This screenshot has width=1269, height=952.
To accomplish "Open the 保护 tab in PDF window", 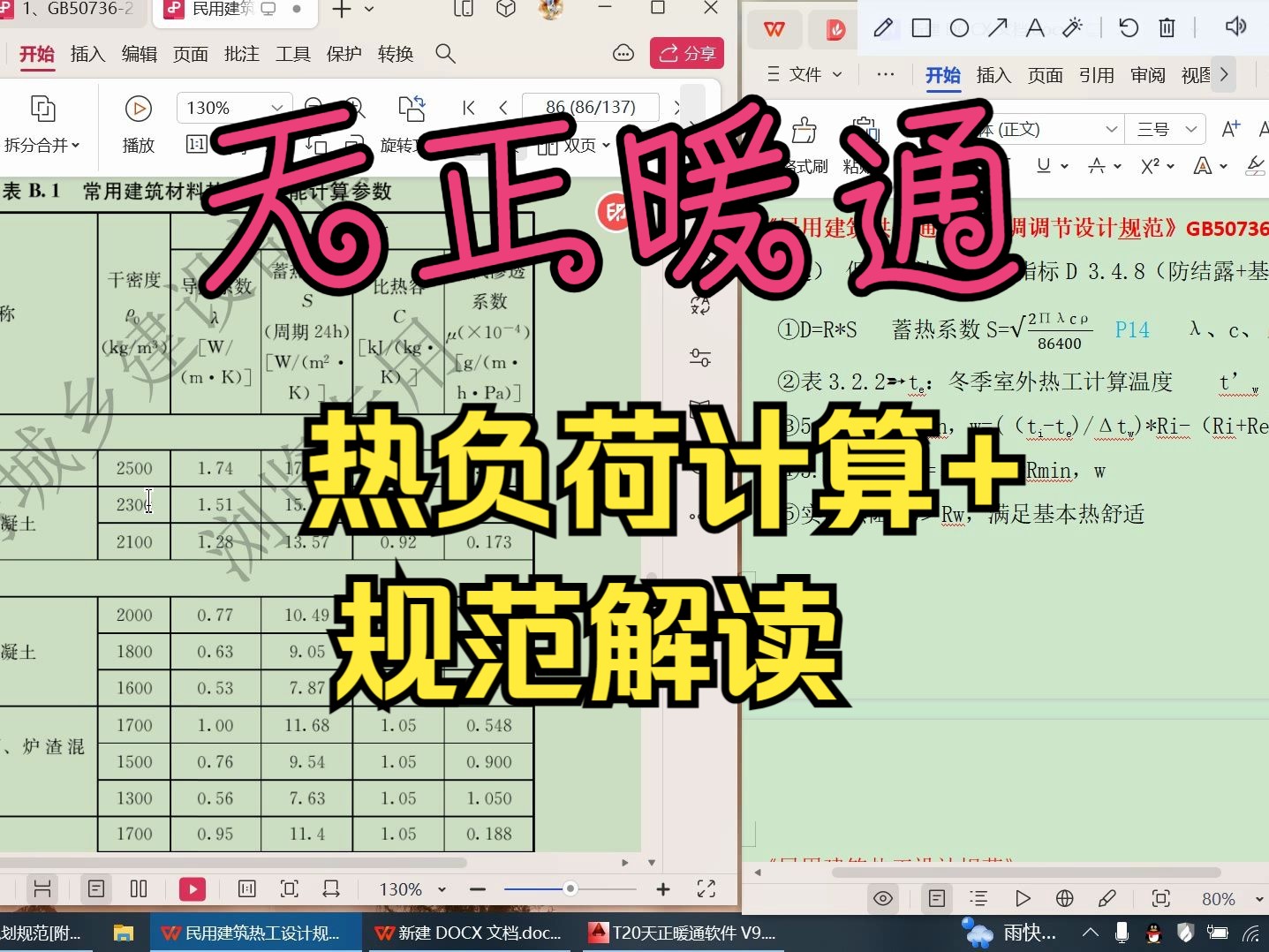I will [344, 54].
